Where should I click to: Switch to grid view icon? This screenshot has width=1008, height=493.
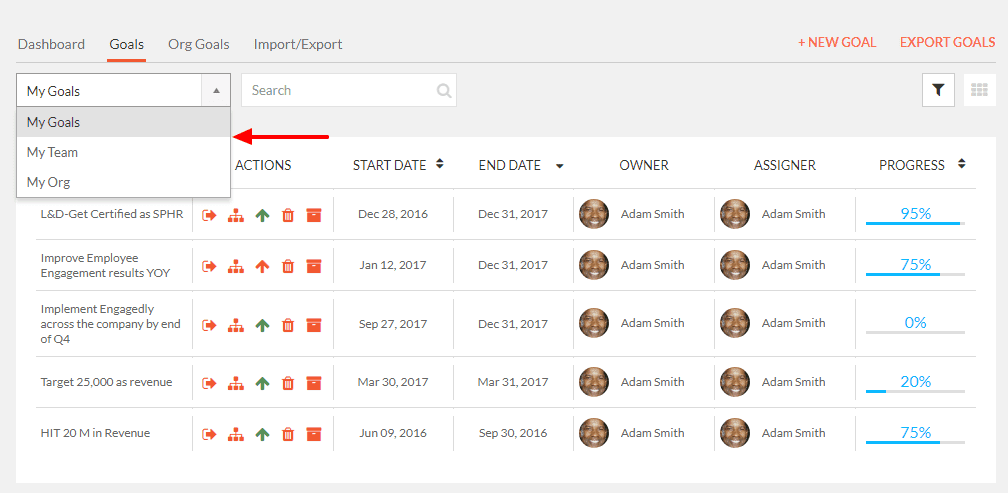coord(979,90)
